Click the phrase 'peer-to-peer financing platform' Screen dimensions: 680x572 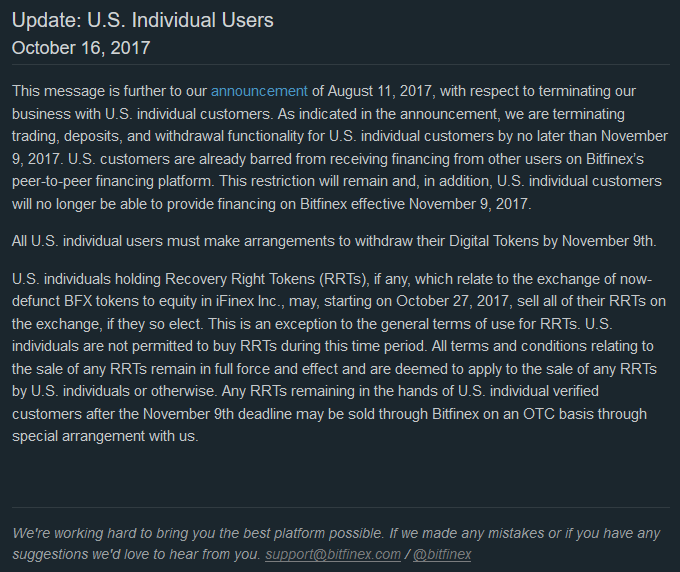(113, 181)
